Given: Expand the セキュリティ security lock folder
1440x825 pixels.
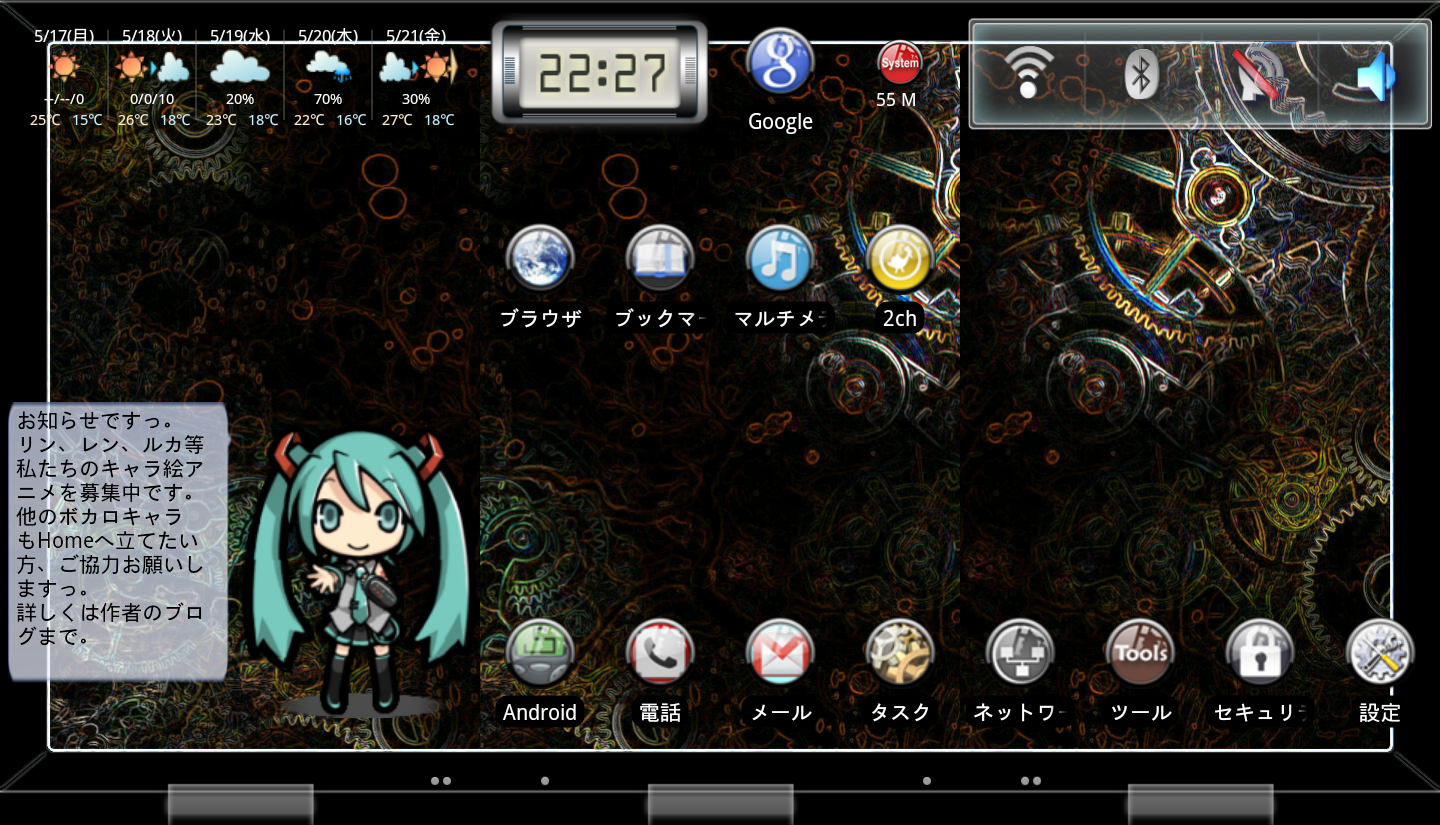Looking at the screenshot, I should pos(1260,653).
